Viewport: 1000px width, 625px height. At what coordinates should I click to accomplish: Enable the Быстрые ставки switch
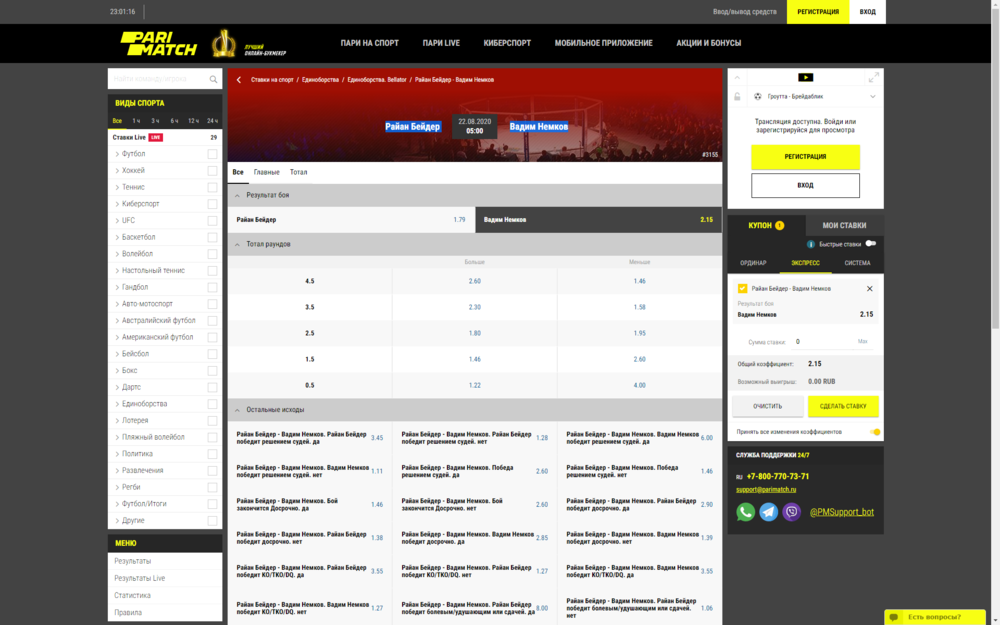coord(871,244)
